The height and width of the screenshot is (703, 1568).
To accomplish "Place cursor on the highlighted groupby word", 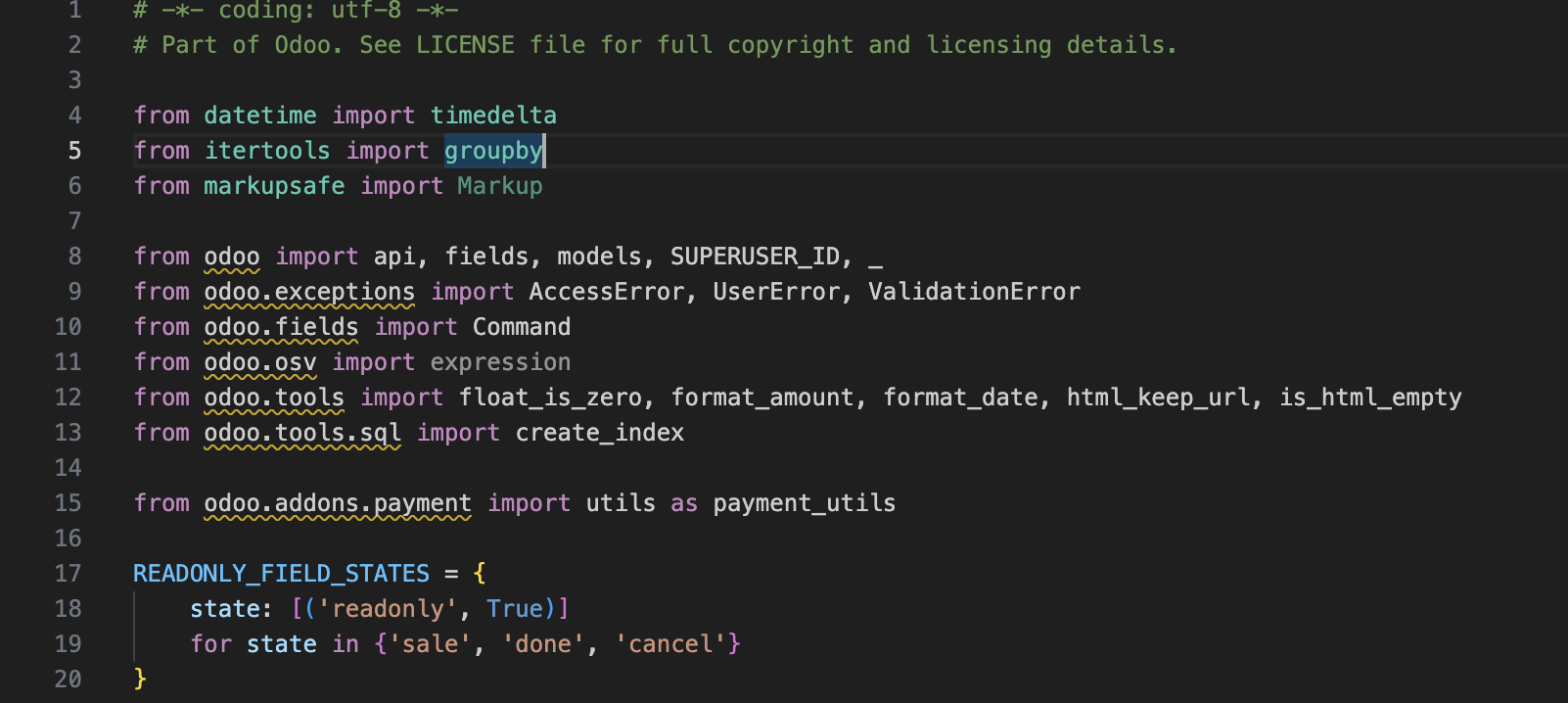I will click(x=492, y=151).
